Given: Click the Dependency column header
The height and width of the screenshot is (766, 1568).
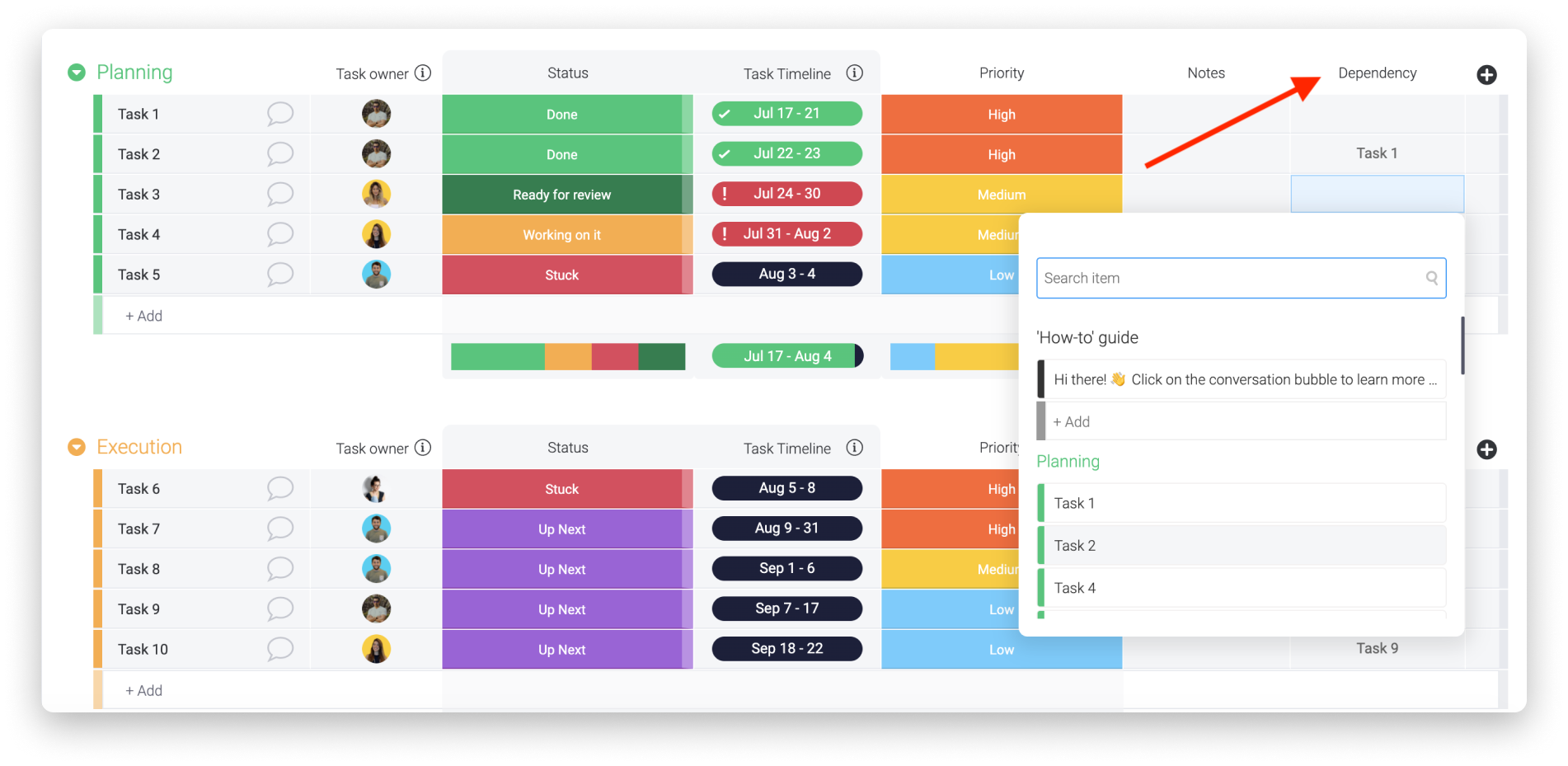Looking at the screenshot, I should coord(1377,73).
